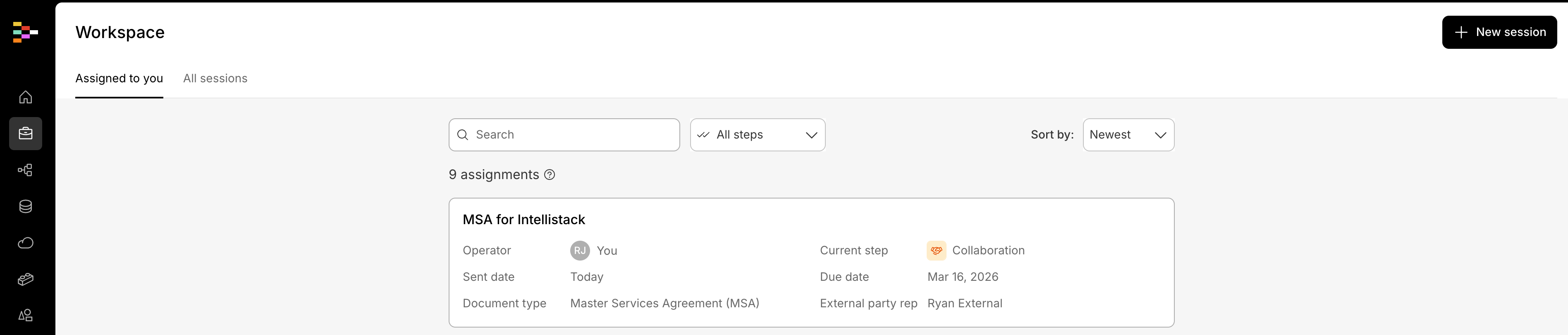Focus the Search input field
1568x335 pixels.
coord(572,134)
